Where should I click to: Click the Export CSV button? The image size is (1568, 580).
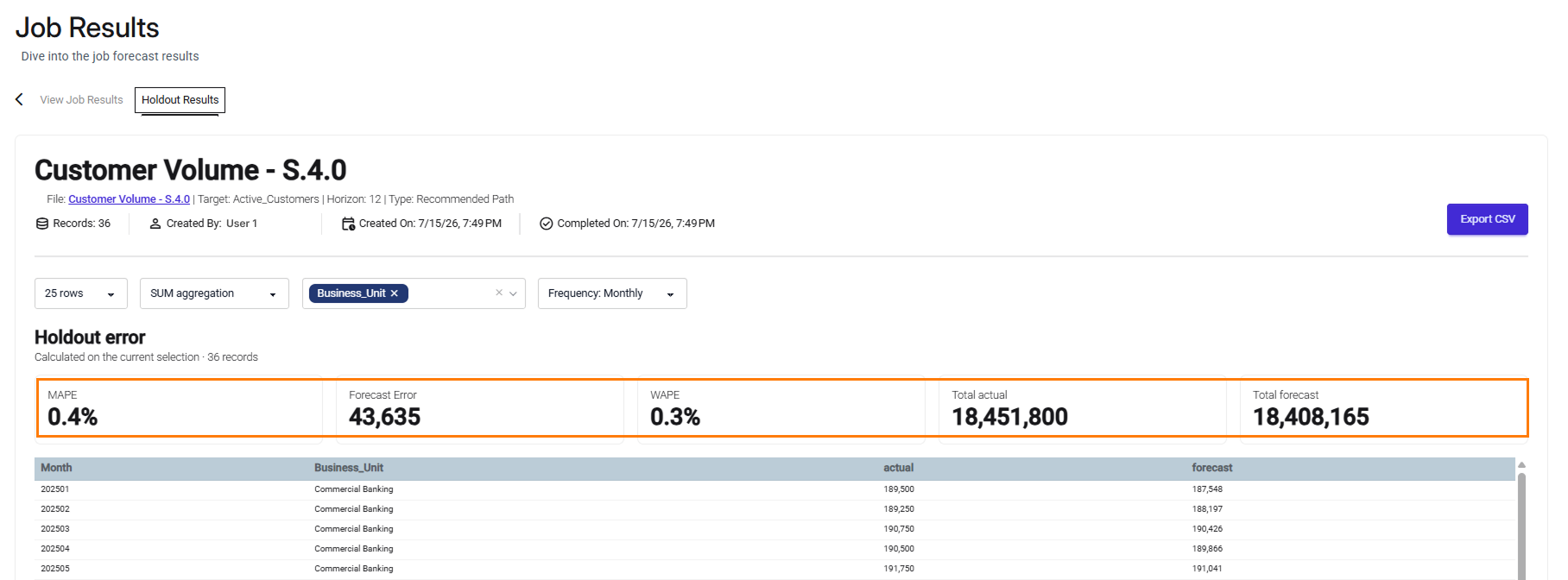[1487, 219]
